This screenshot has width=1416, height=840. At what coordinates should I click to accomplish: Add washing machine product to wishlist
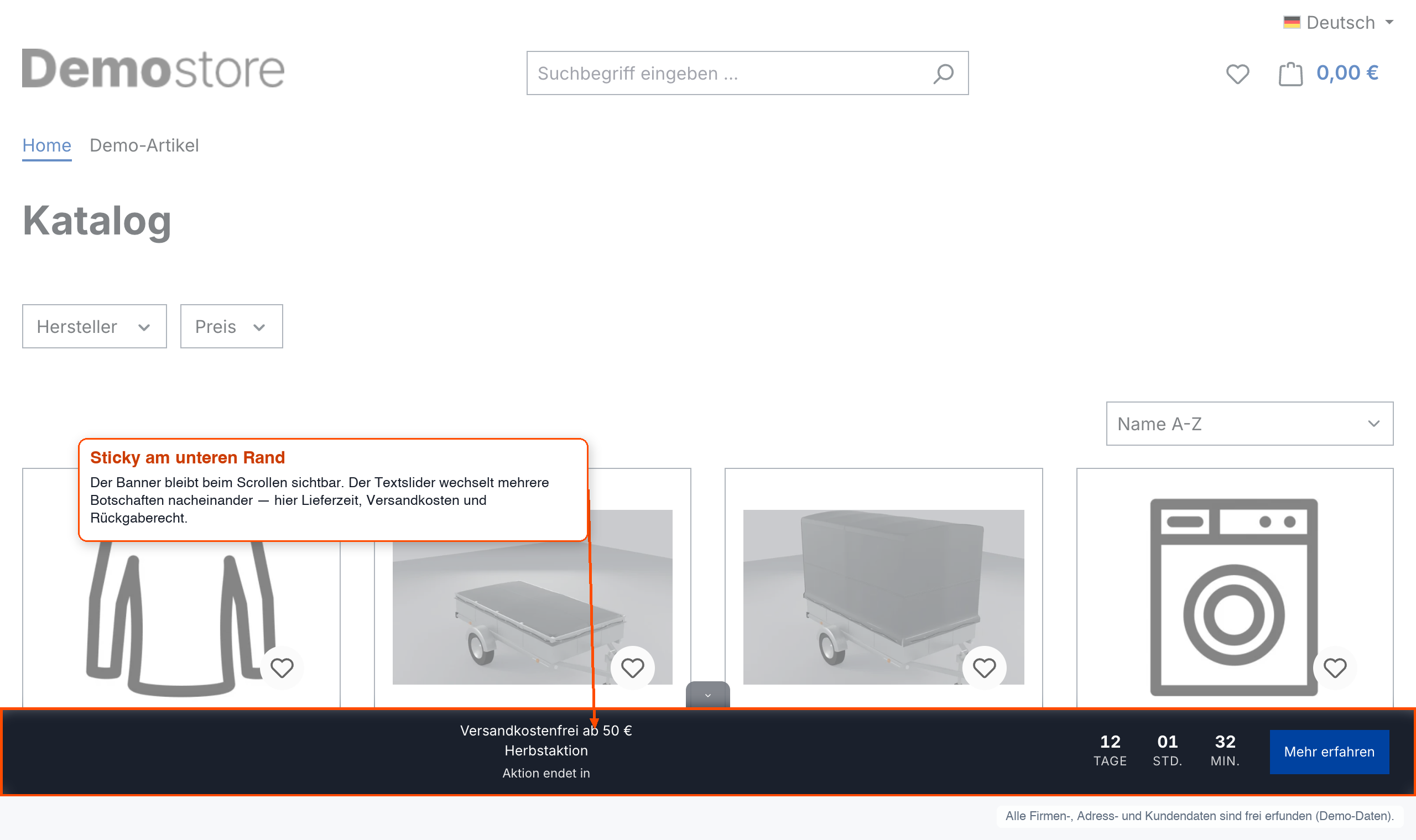1335,667
